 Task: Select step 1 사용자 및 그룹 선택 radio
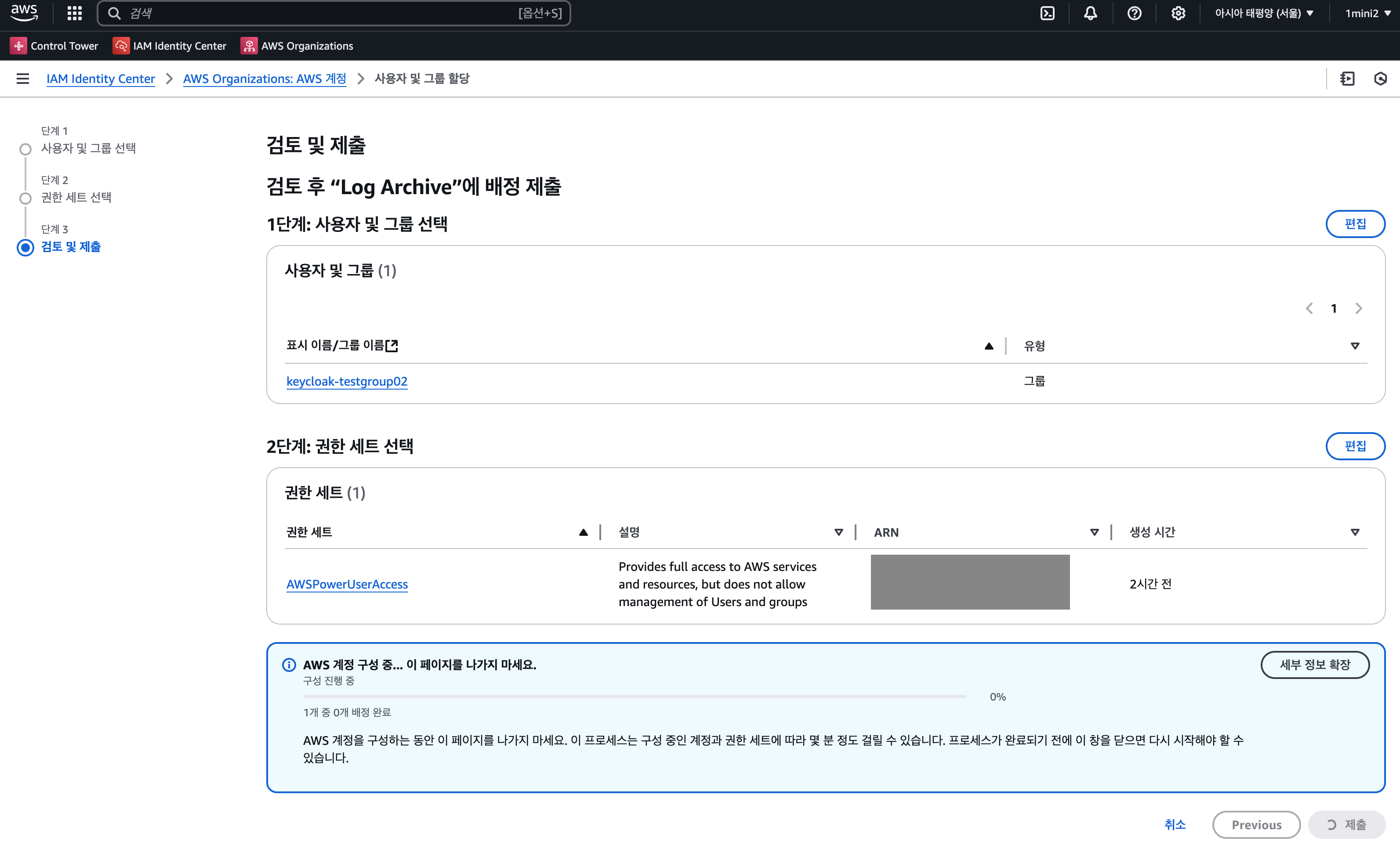click(x=25, y=149)
